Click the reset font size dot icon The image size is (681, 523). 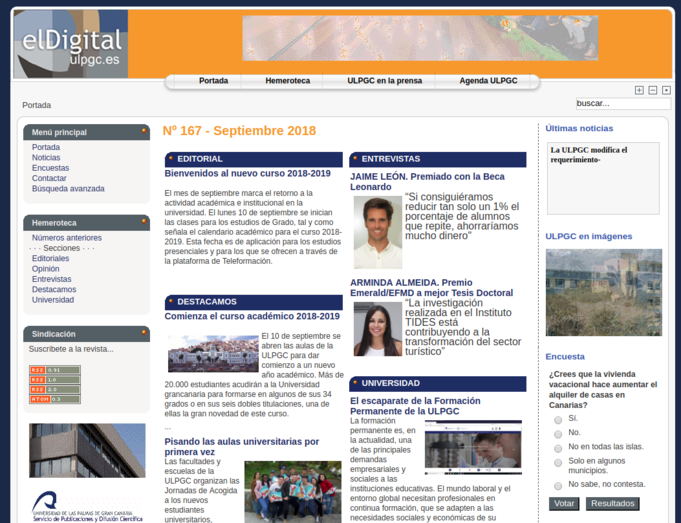(666, 90)
